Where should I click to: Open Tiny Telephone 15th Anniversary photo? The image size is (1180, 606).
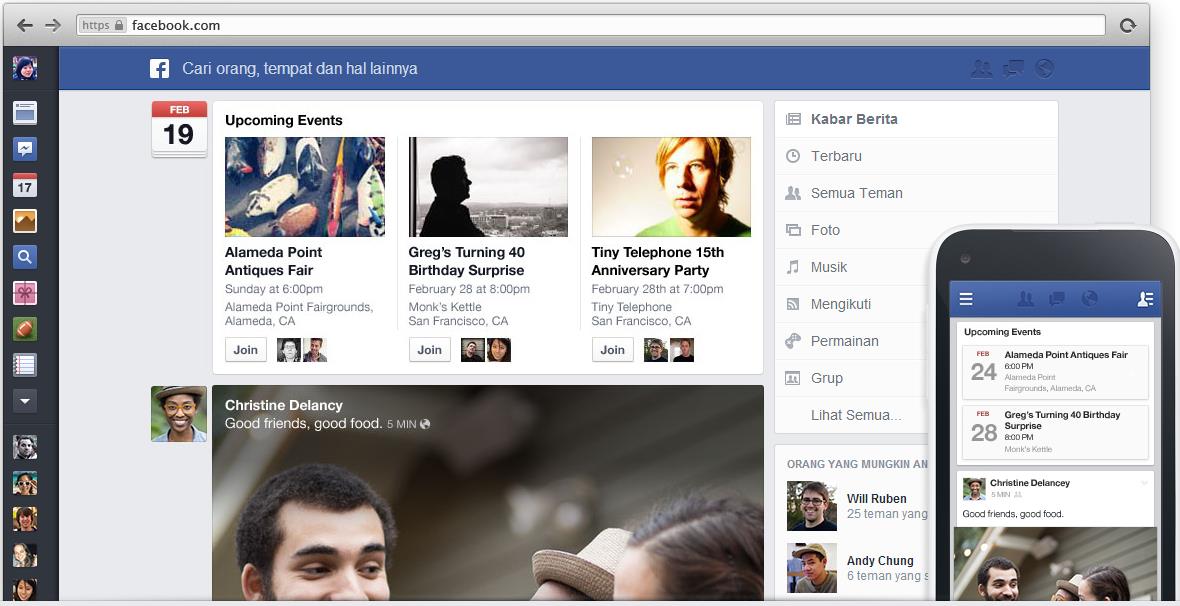671,187
